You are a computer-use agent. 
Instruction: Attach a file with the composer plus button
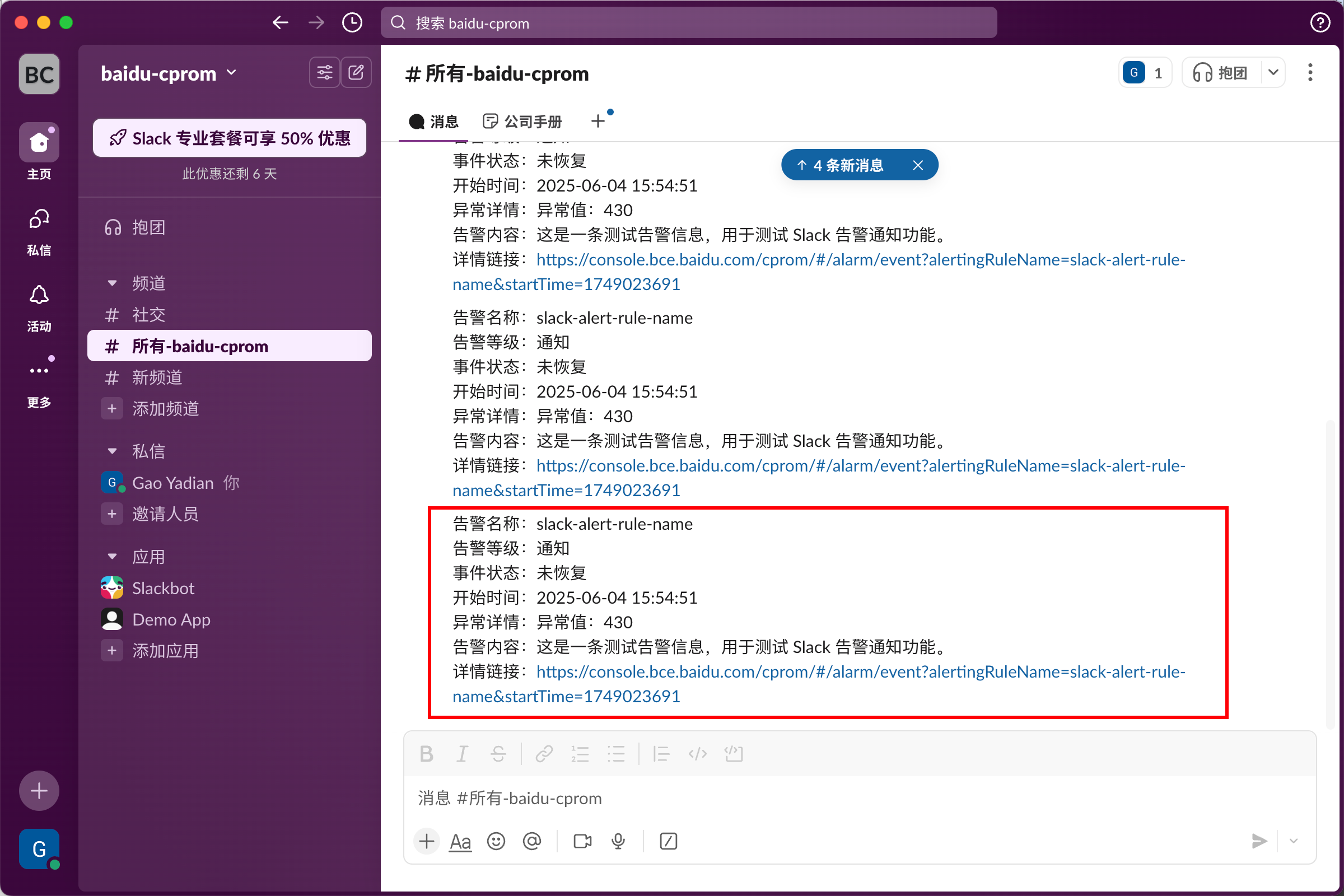coord(426,841)
